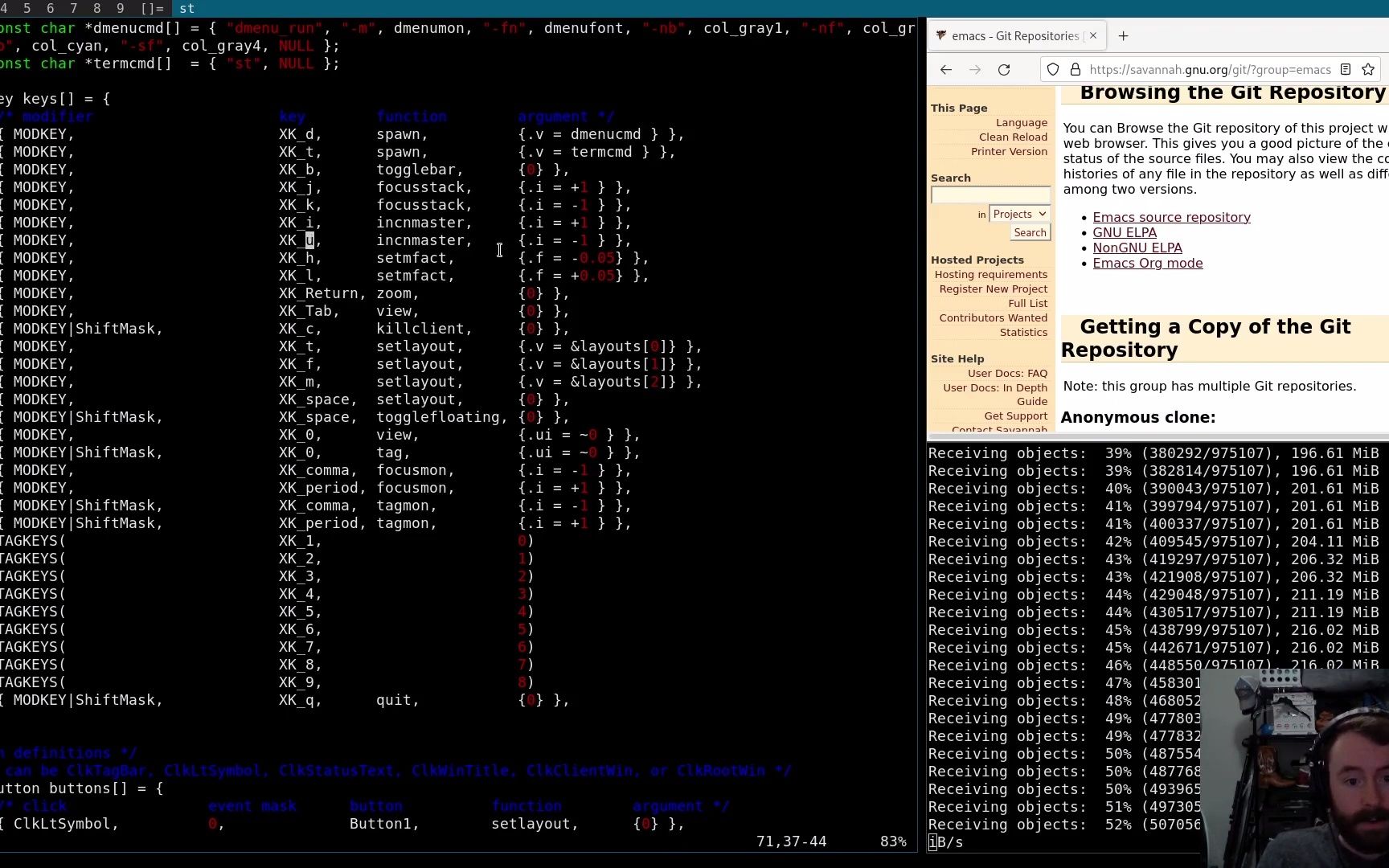Image resolution: width=1389 pixels, height=868 pixels.
Task: Open Hosting requirements link
Action: pos(991,274)
